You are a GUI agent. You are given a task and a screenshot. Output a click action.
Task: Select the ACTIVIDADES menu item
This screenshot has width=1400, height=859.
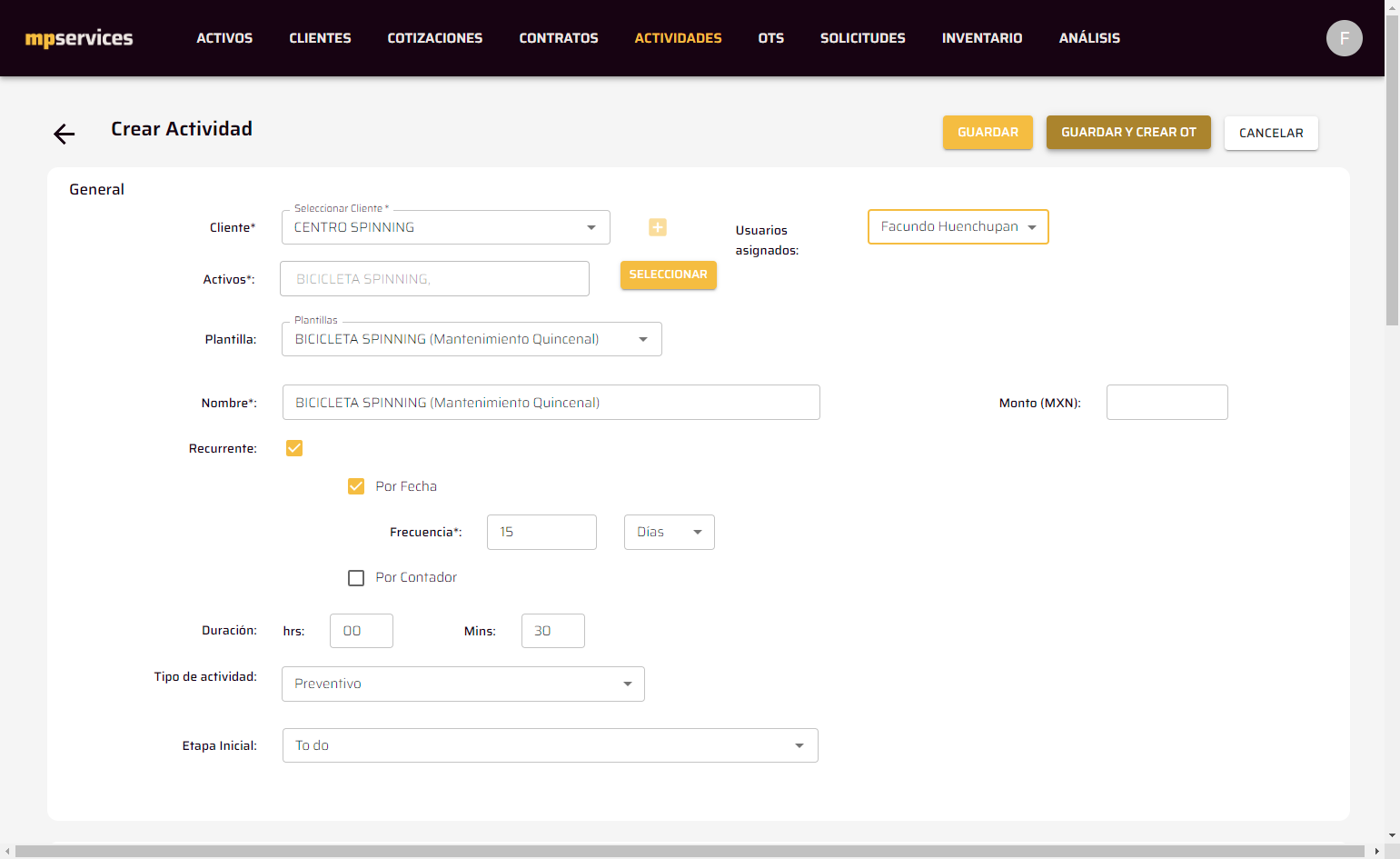click(x=678, y=38)
